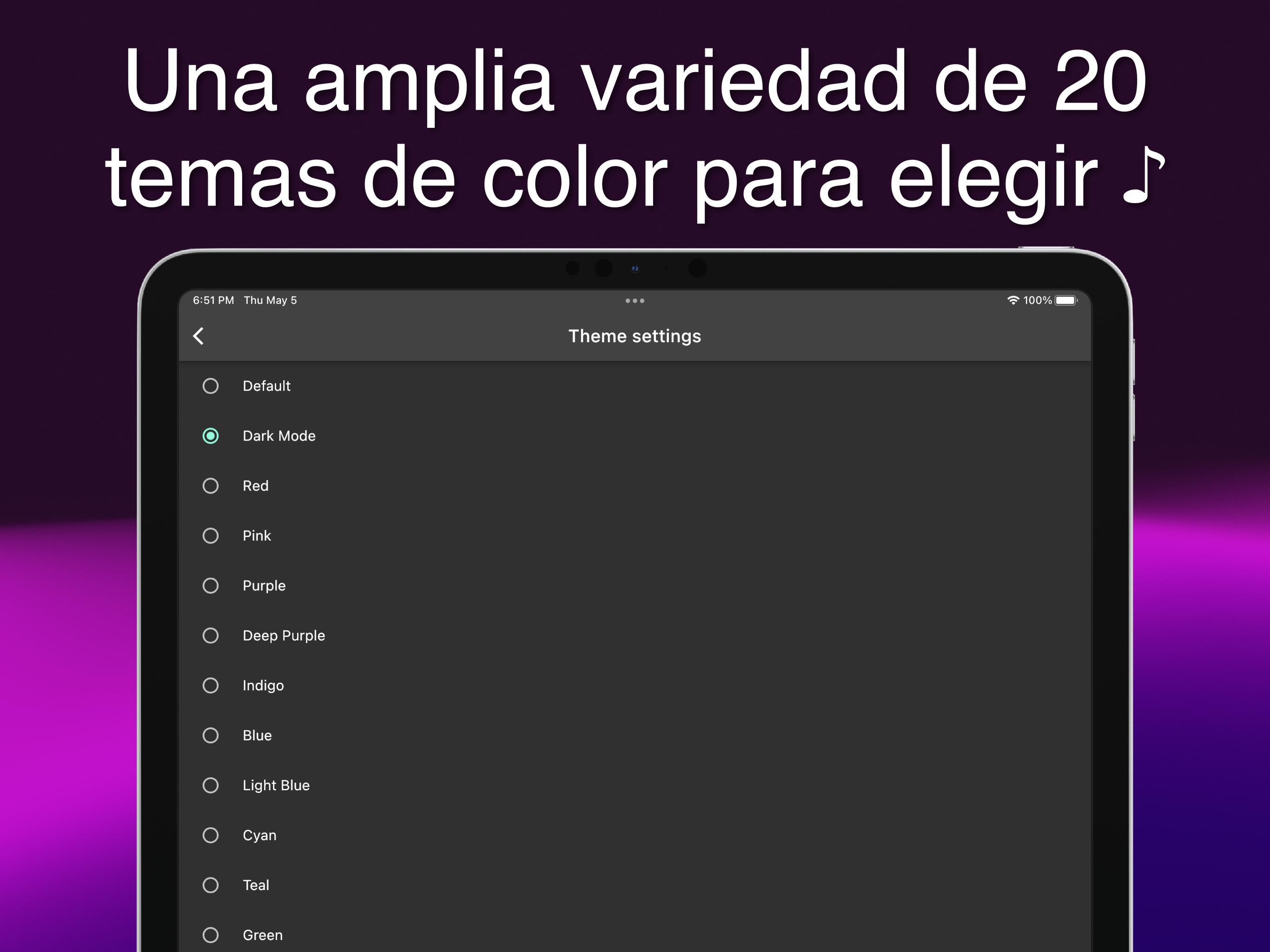Tap the "Dark Mode" label text
The height and width of the screenshot is (952, 1270).
pyautogui.click(x=279, y=436)
